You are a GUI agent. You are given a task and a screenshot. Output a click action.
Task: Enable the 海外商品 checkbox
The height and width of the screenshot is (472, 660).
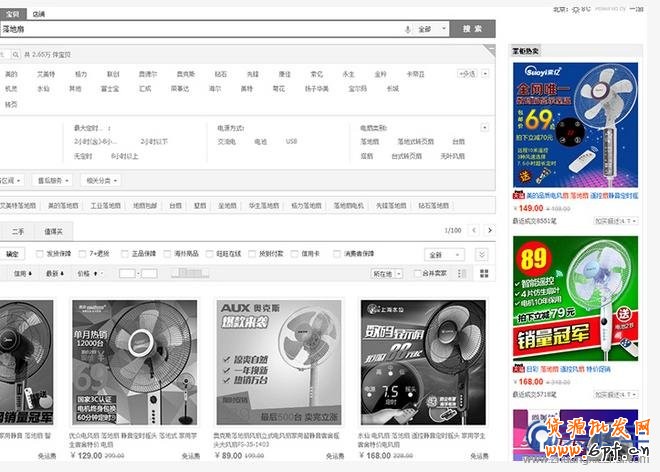click(x=167, y=254)
